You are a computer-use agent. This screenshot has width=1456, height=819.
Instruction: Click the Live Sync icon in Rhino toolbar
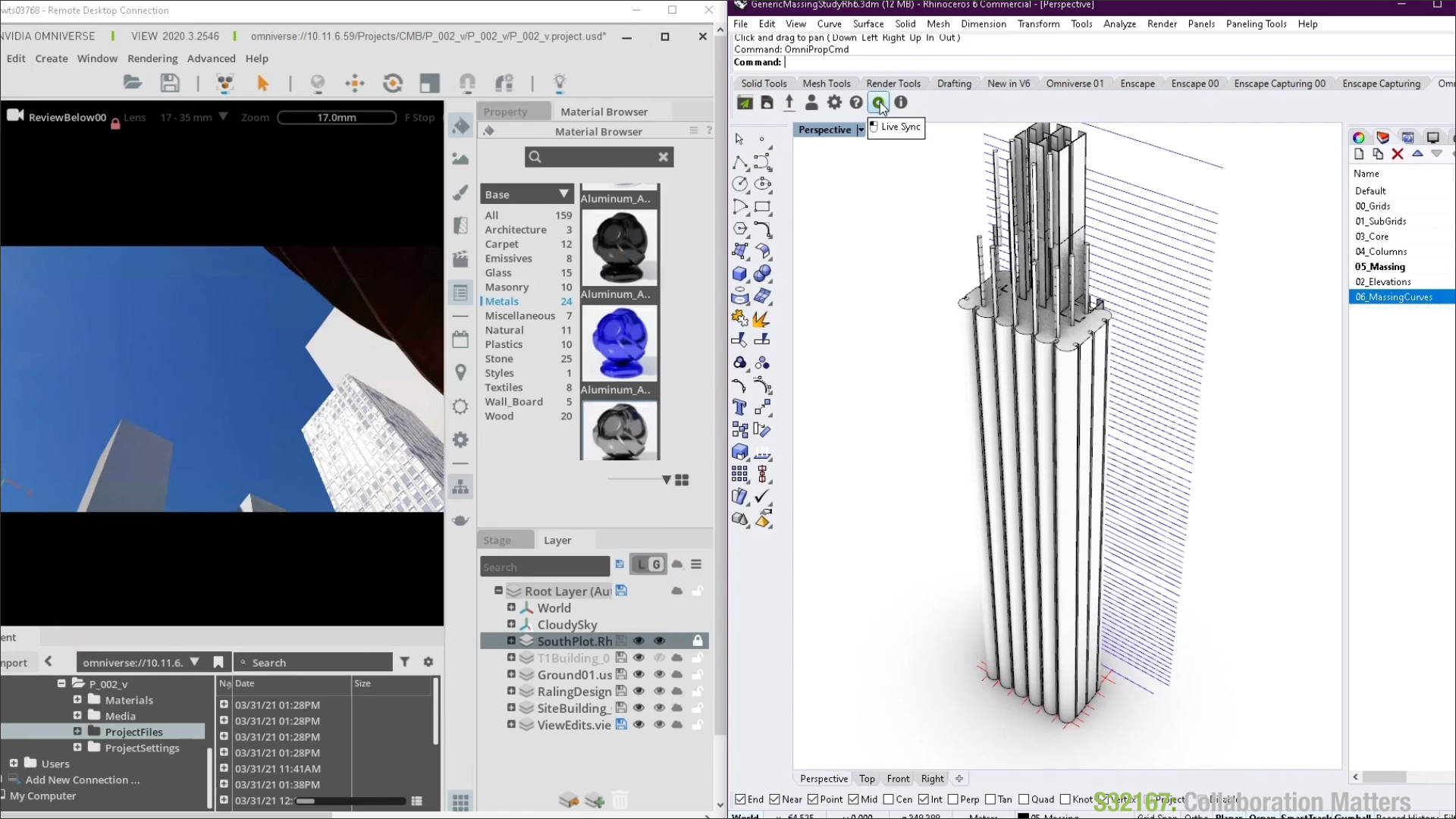click(x=878, y=102)
